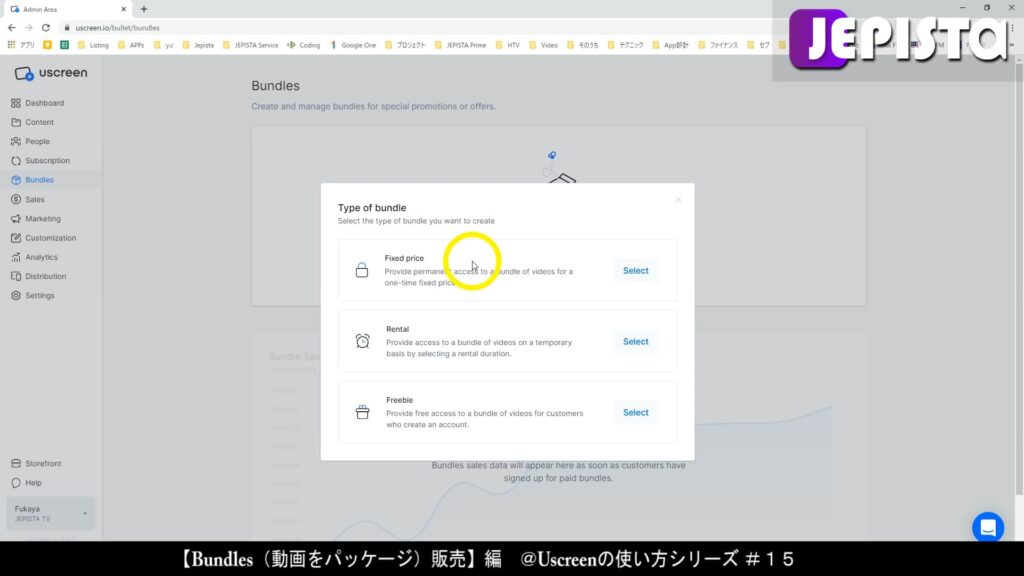This screenshot has height=576, width=1024.
Task: Click the Subscription icon in sidebar
Action: point(16,161)
